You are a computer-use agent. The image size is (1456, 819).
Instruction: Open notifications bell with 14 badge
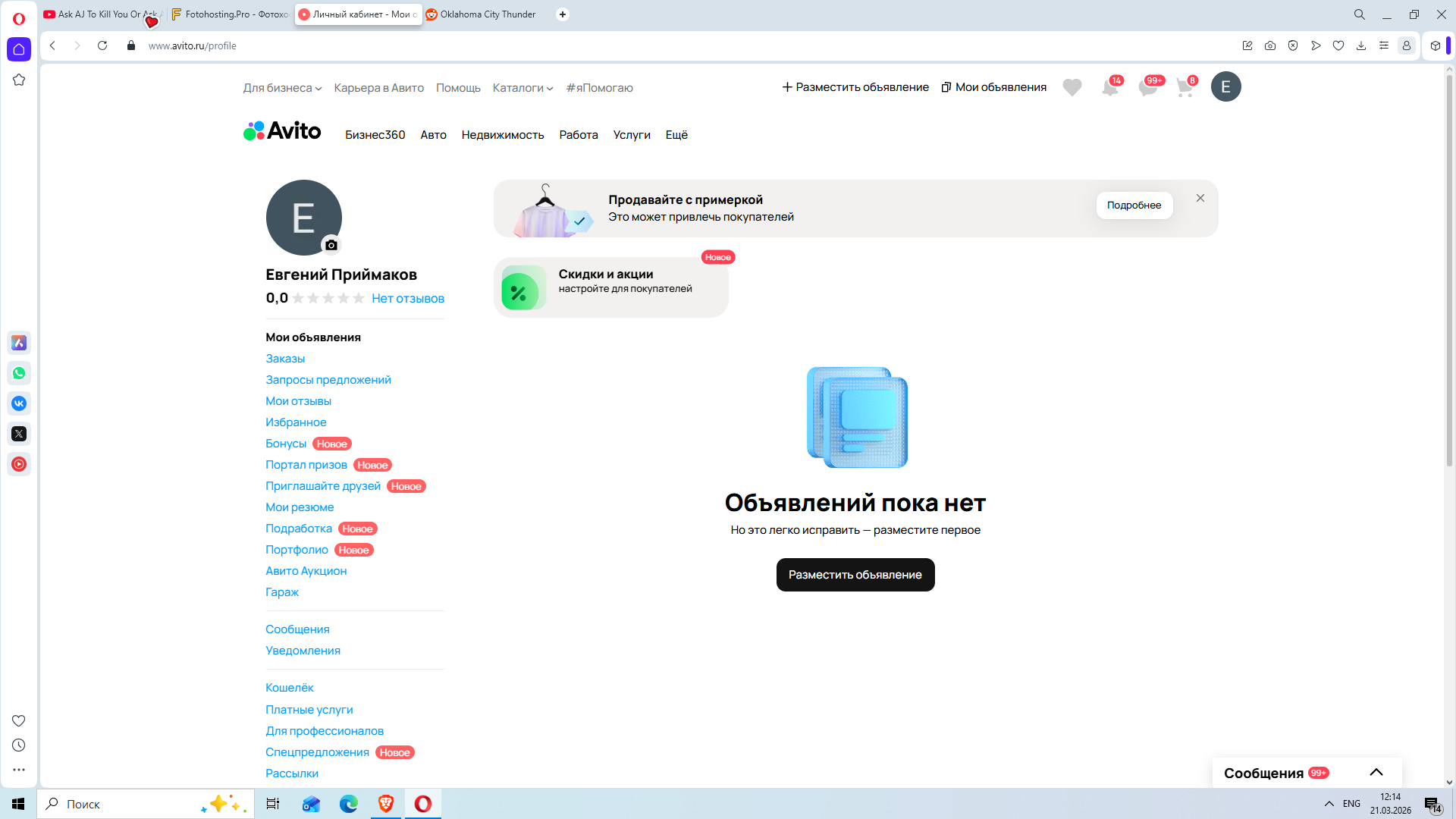pos(1109,88)
